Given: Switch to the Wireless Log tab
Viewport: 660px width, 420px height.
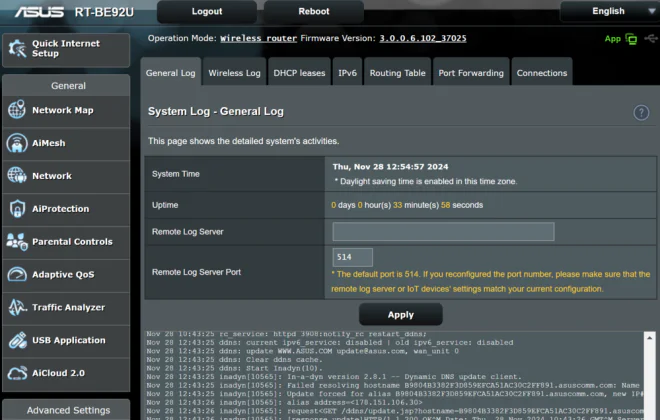Looking at the screenshot, I should point(234,73).
